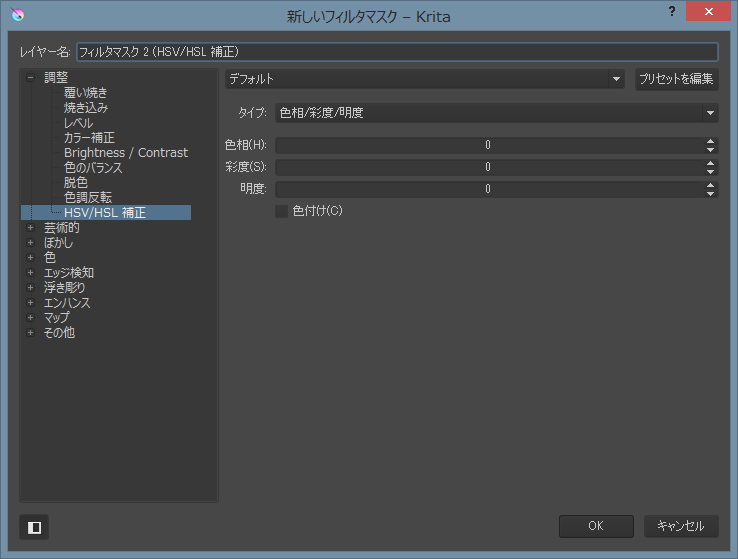Open the デフォルト preset dropdown
738x559 pixels.
coord(425,79)
